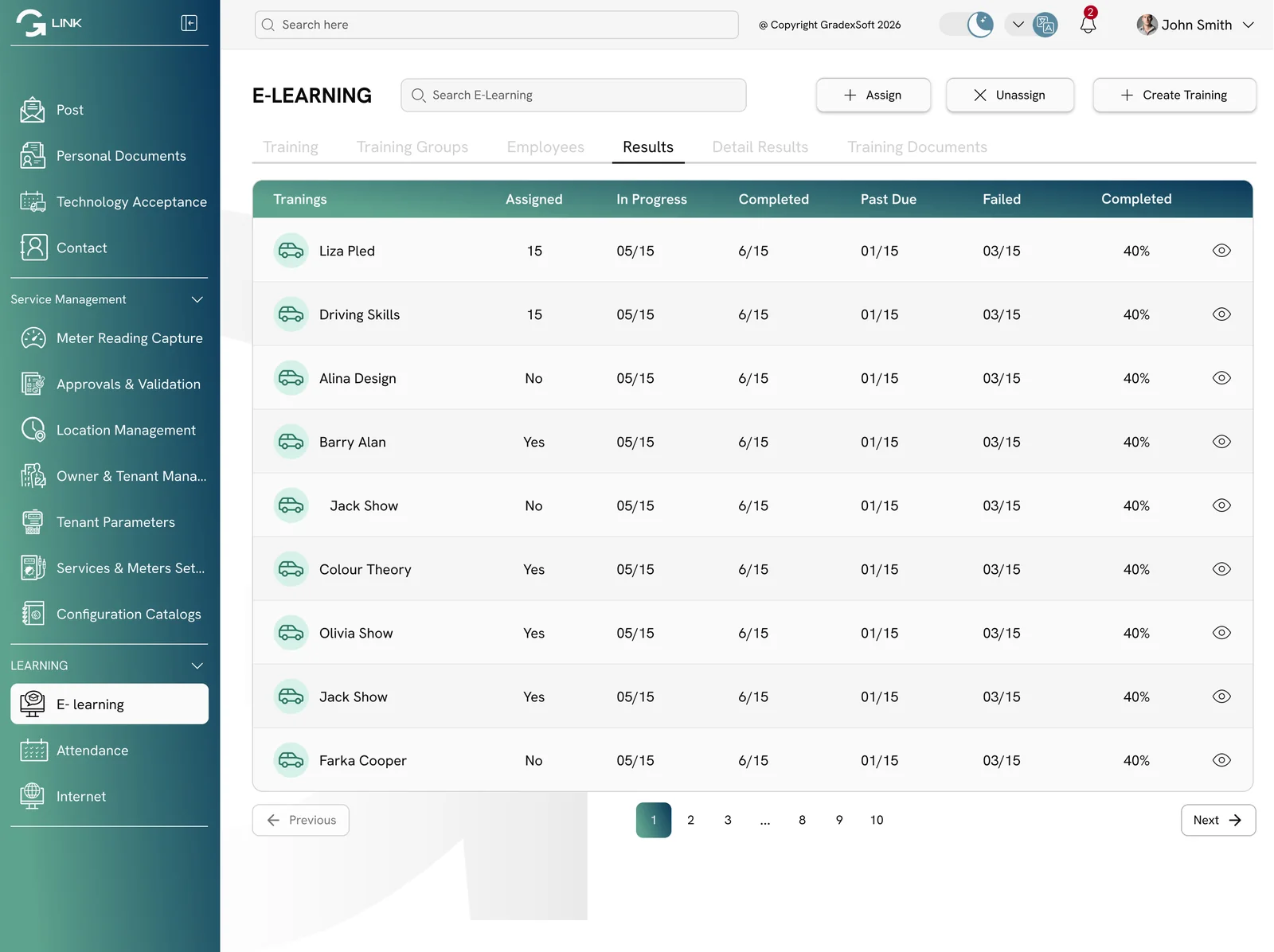Open the Attendance calendar icon

[x=34, y=750]
